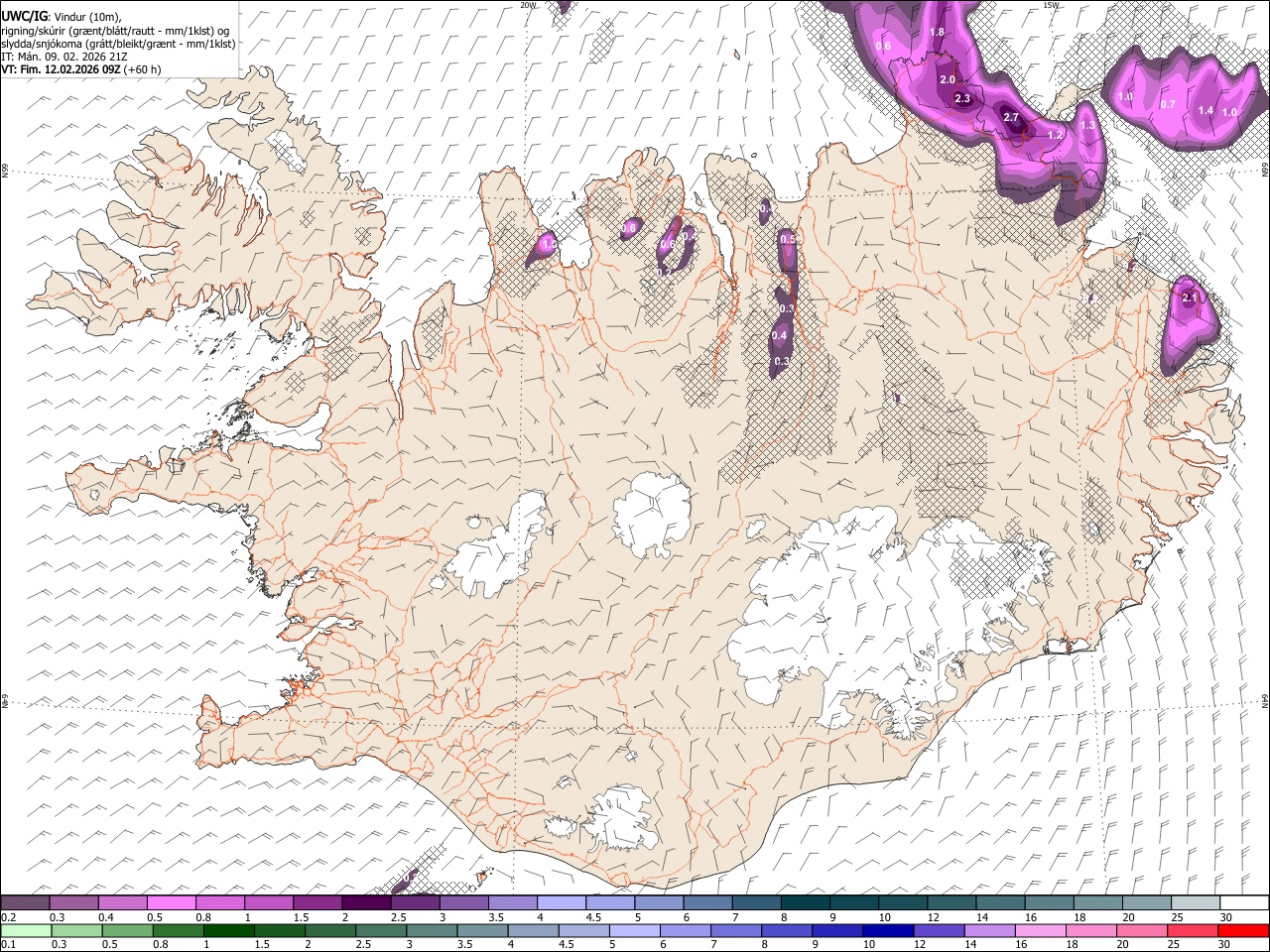Select the medium green 0.5–0.8 rain legend swatch
This screenshot has width=1270, height=952.
[x=128, y=930]
